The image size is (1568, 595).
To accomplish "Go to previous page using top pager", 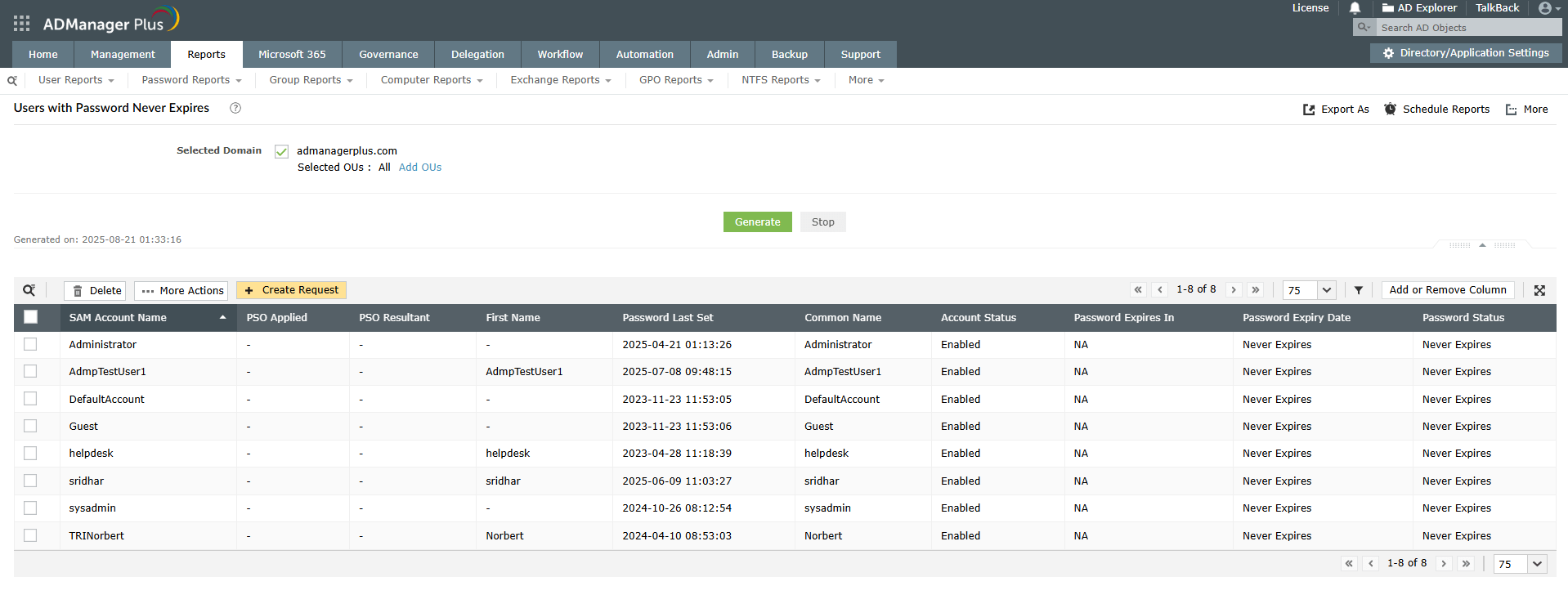I will (1160, 290).
